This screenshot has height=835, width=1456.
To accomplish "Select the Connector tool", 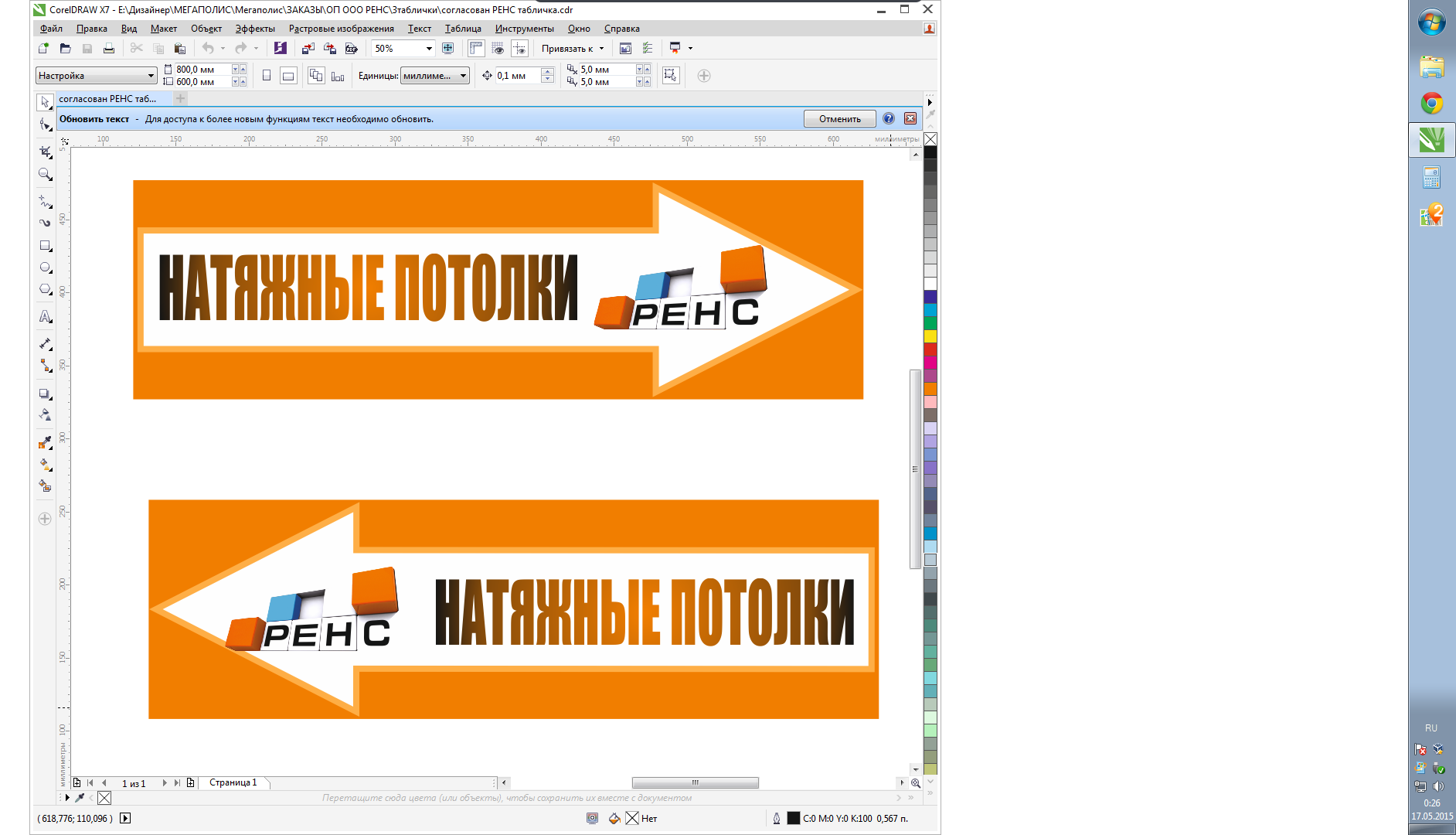I will [45, 366].
